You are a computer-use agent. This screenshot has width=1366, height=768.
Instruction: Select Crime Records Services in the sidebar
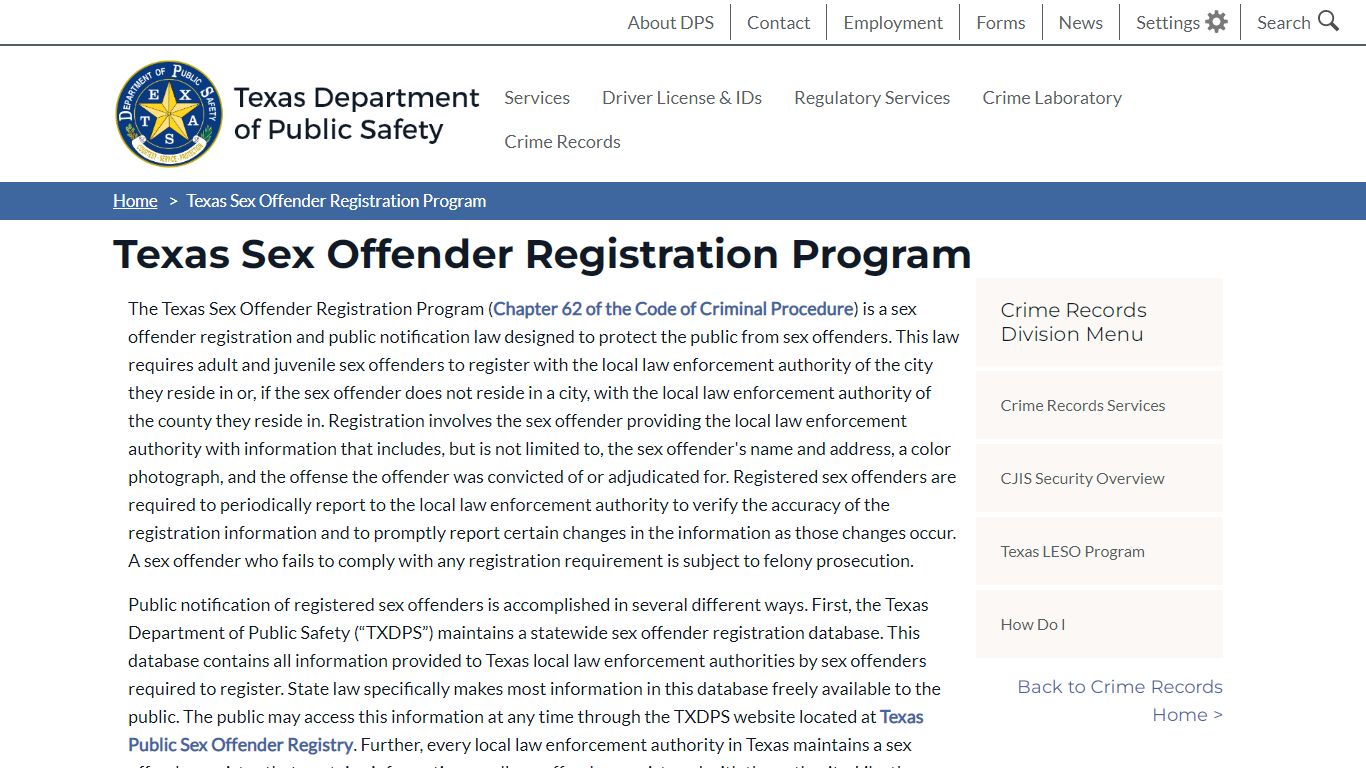[x=1099, y=405]
